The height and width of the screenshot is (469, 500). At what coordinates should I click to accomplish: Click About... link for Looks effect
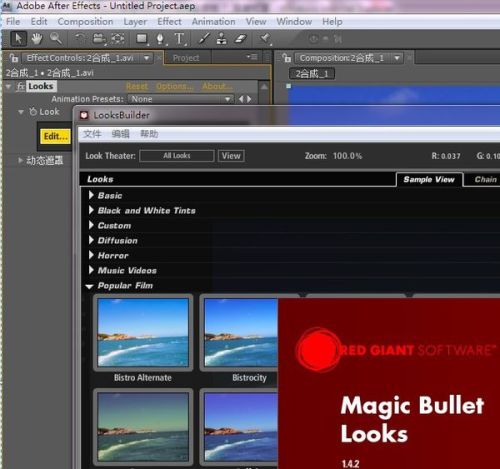coord(217,86)
